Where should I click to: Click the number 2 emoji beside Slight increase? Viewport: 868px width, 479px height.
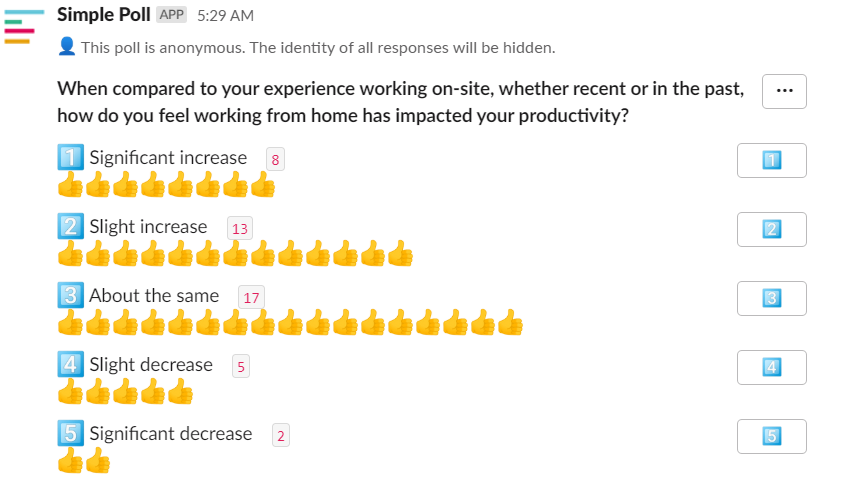70,226
